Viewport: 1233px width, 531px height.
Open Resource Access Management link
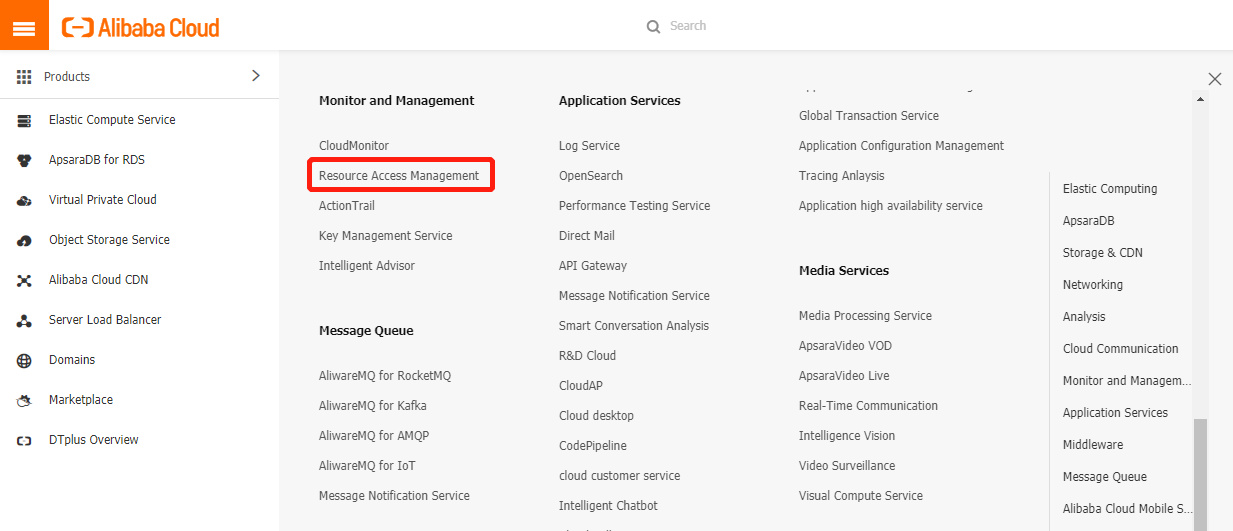[x=399, y=176]
